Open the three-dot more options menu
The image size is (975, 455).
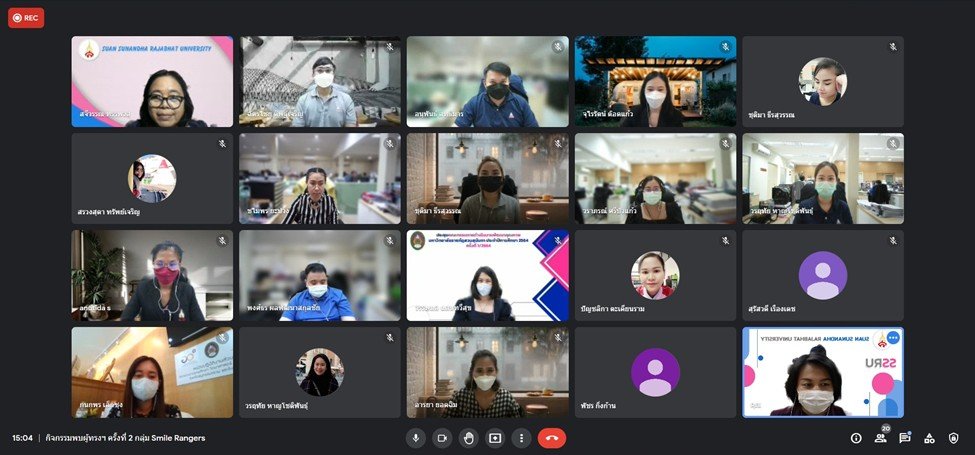click(x=520, y=438)
